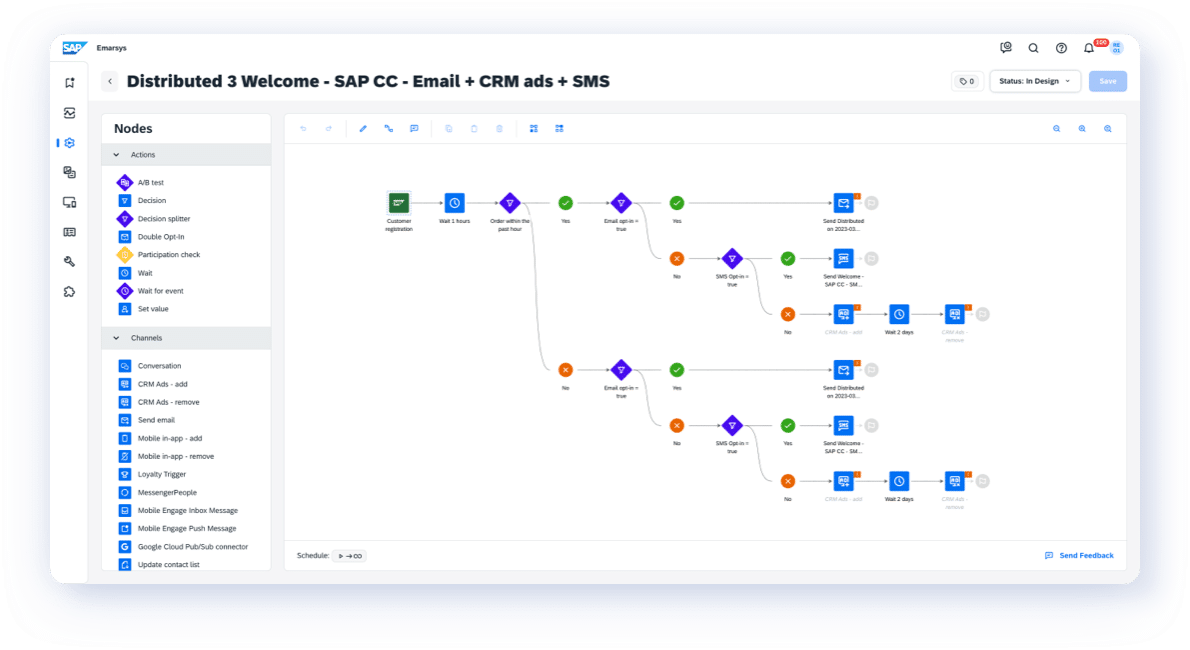Open the help question mark icon
The width and height of the screenshot is (1190, 650).
point(1061,48)
